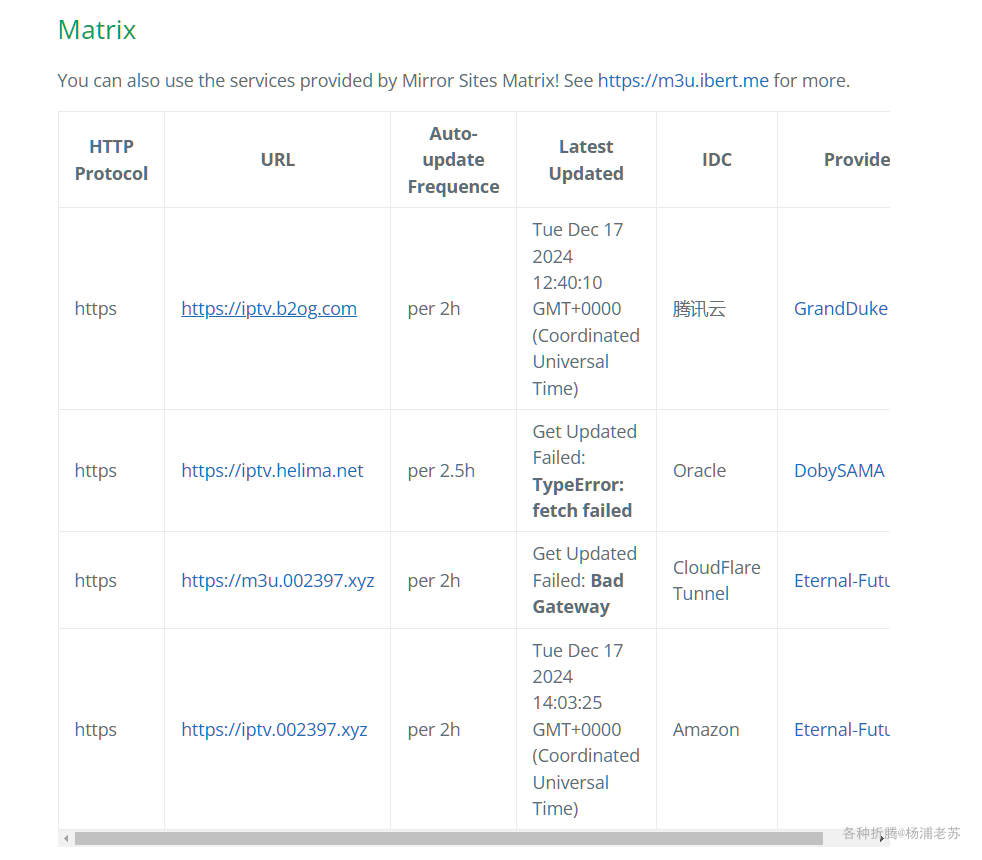
Task: Open the m3u.ibert.me link
Action: click(683, 80)
